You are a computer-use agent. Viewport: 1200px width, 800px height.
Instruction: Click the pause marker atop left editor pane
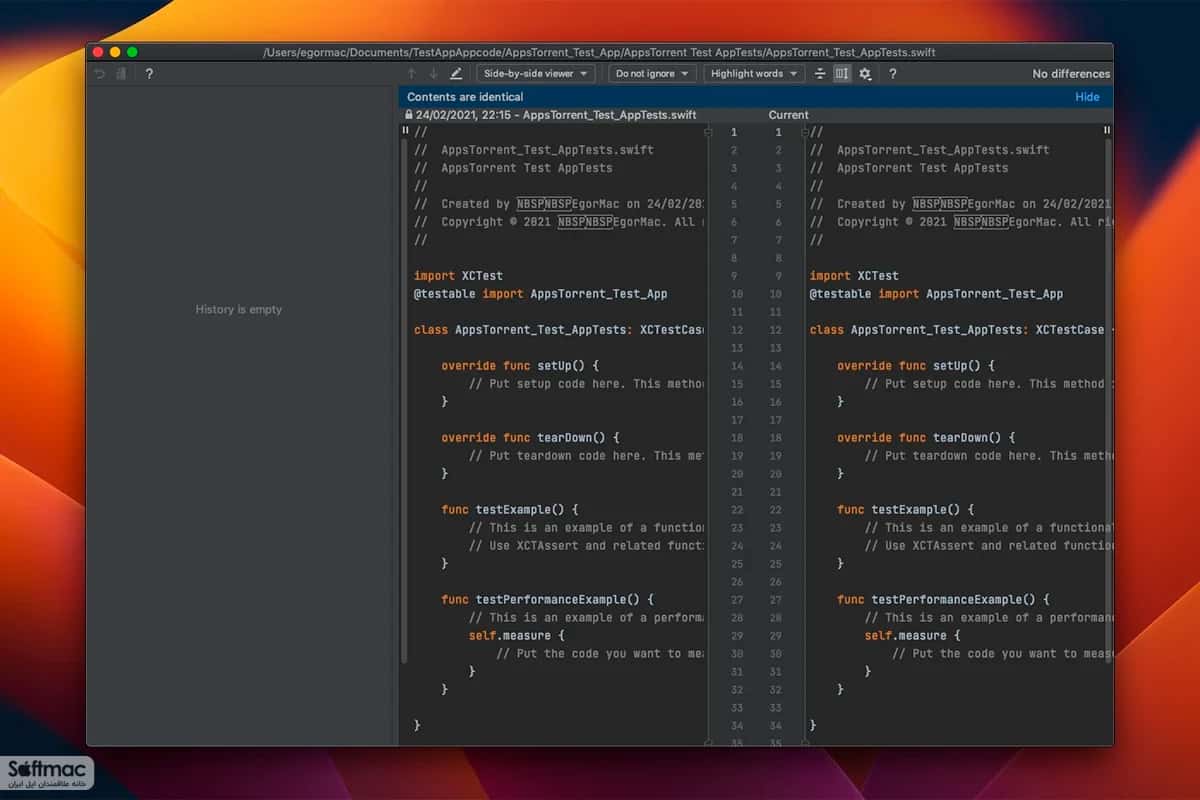(x=405, y=131)
